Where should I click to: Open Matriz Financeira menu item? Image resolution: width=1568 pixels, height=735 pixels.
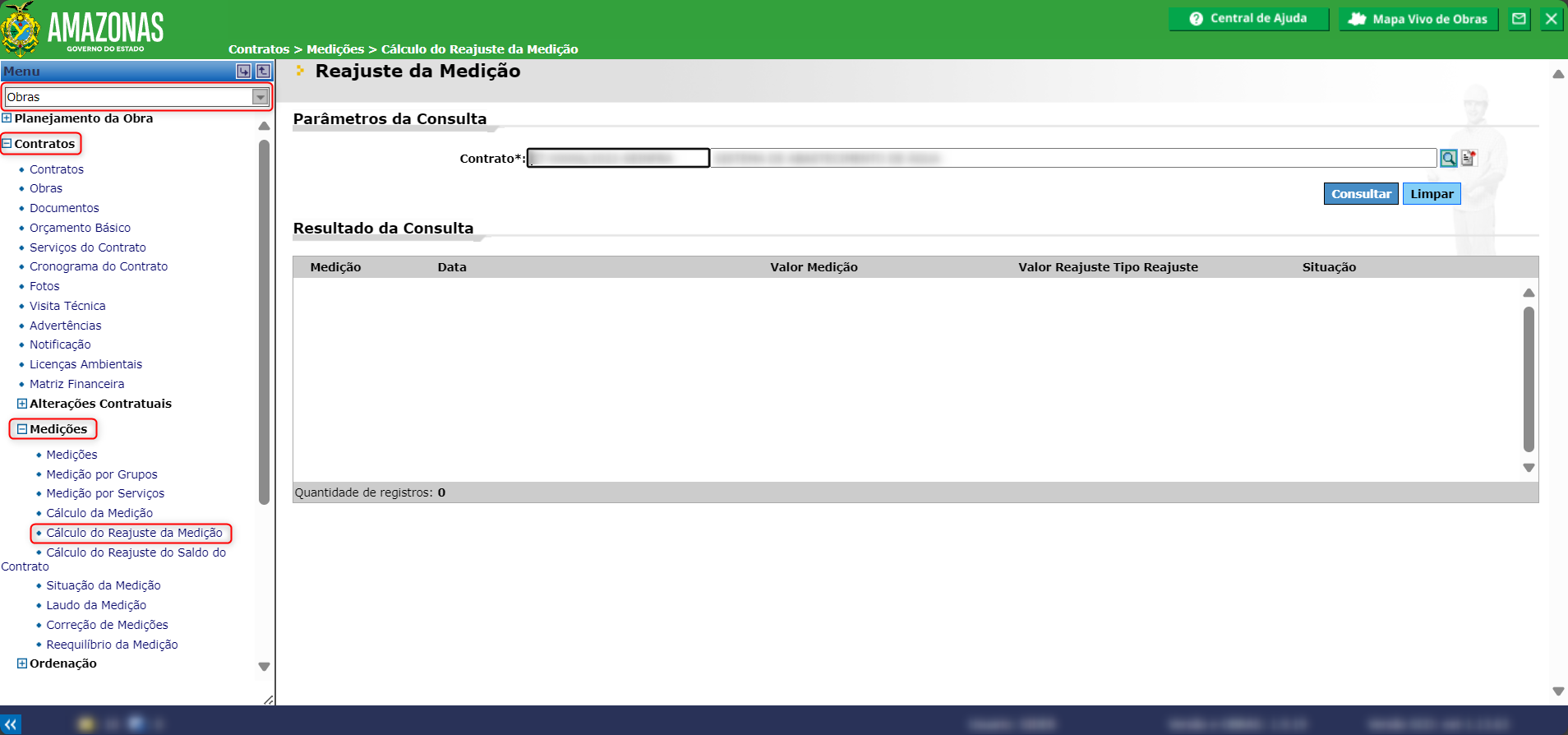coord(77,384)
